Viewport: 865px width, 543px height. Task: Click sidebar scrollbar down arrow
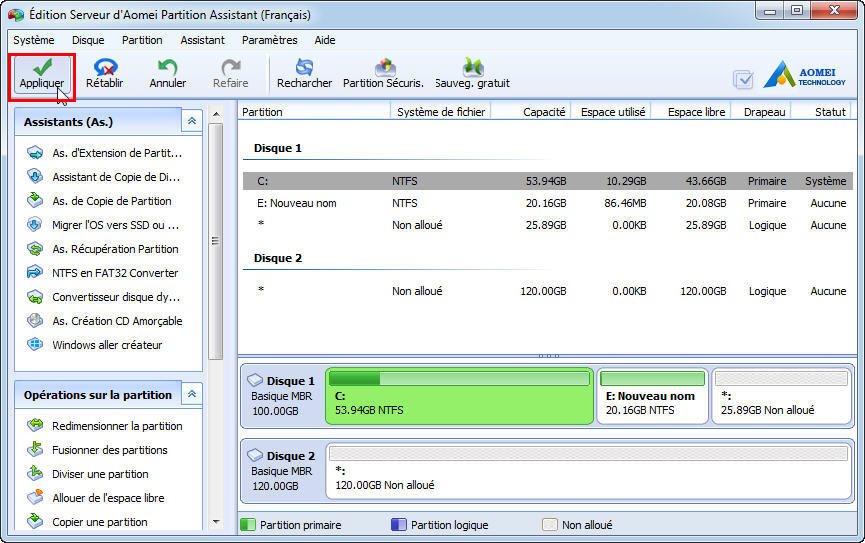tap(216, 521)
